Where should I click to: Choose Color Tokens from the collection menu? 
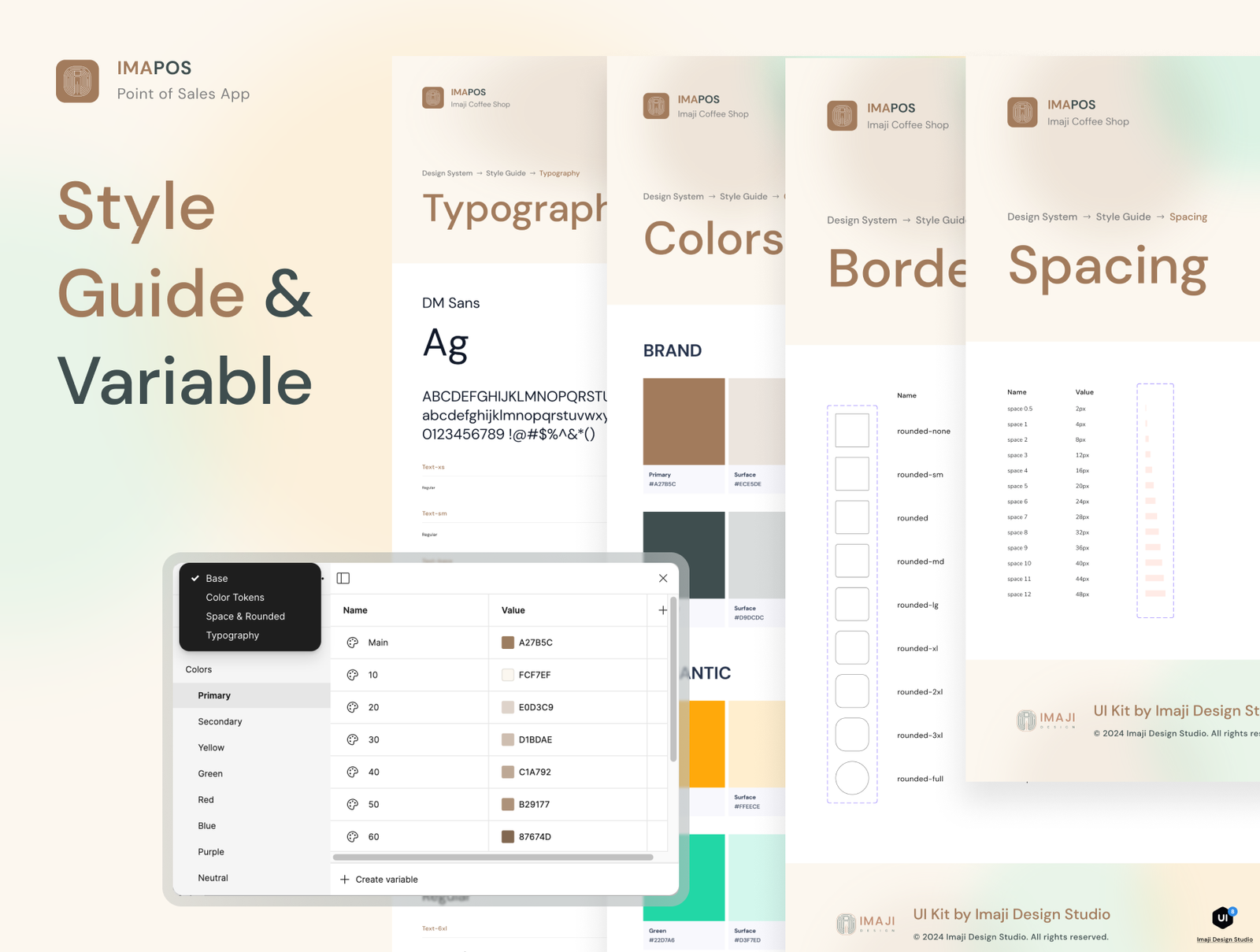[235, 598]
